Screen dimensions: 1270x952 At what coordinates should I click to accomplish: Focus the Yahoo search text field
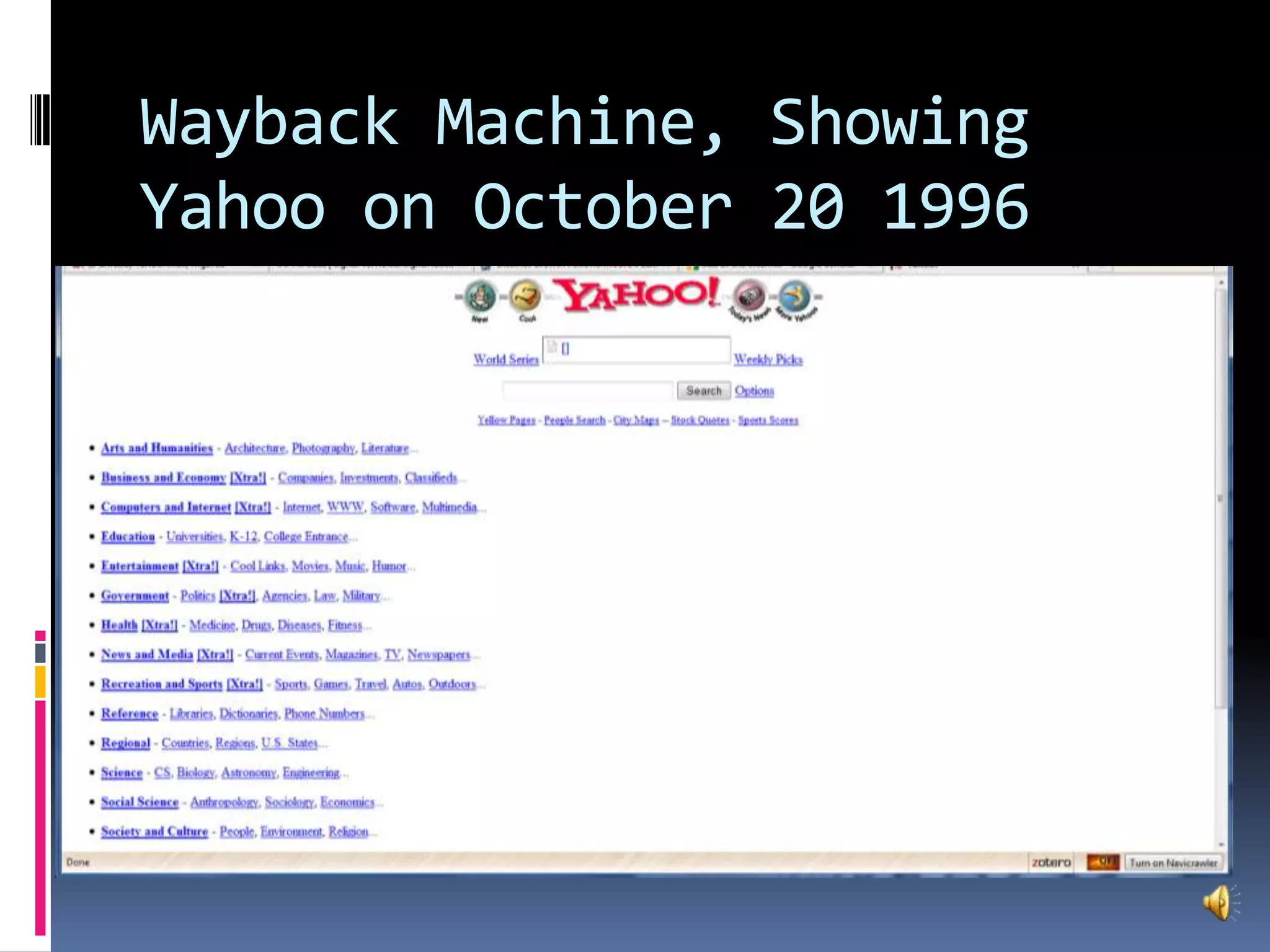(587, 390)
